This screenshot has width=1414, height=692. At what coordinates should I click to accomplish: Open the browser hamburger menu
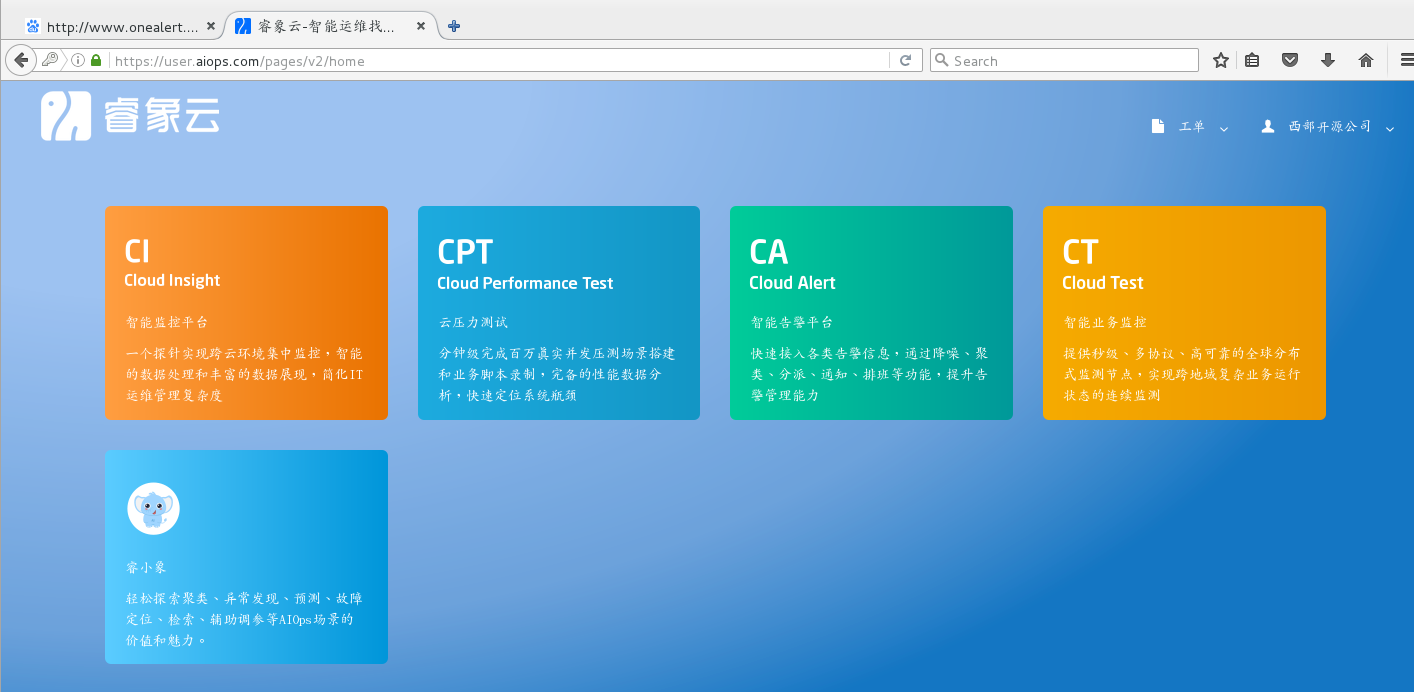[x=1407, y=60]
